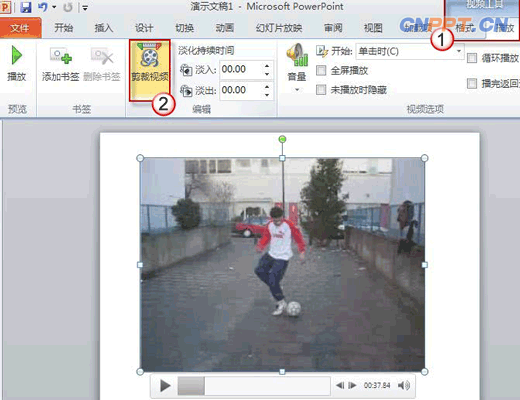
Task: Open the 开始 单击时(C) dropdown
Action: pyautogui.click(x=410, y=51)
